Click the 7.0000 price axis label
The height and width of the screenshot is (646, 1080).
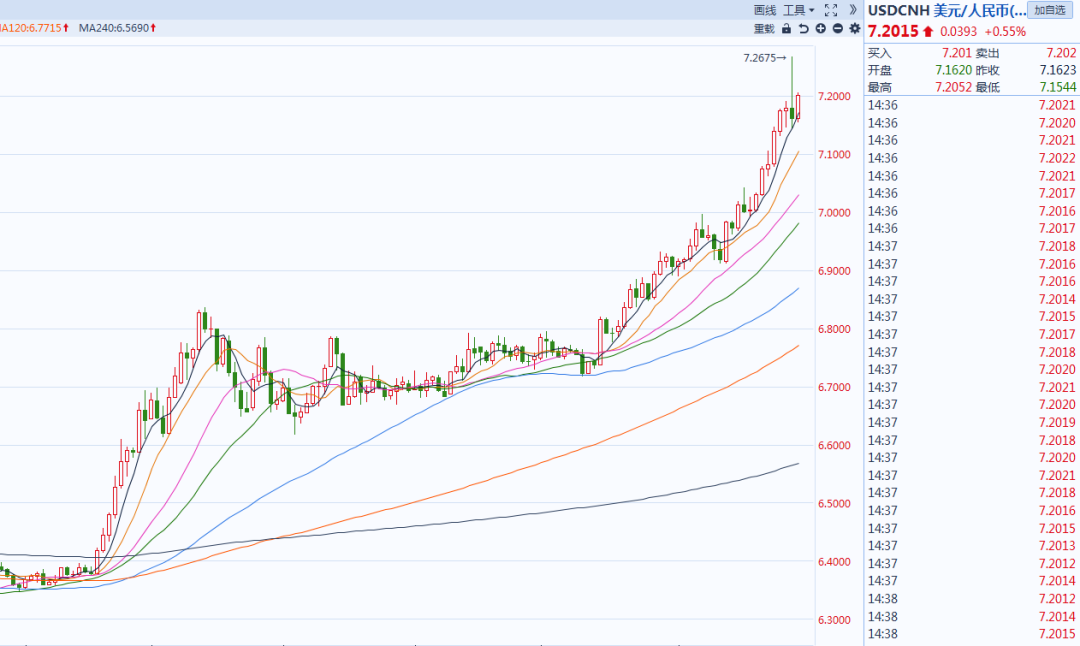pos(834,213)
